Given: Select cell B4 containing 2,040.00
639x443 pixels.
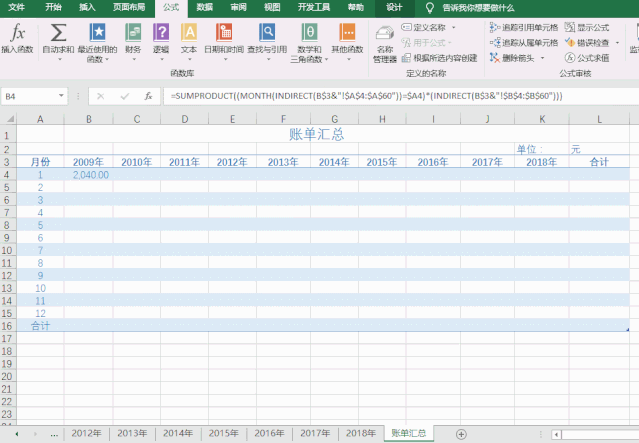Looking at the screenshot, I should (88, 175).
